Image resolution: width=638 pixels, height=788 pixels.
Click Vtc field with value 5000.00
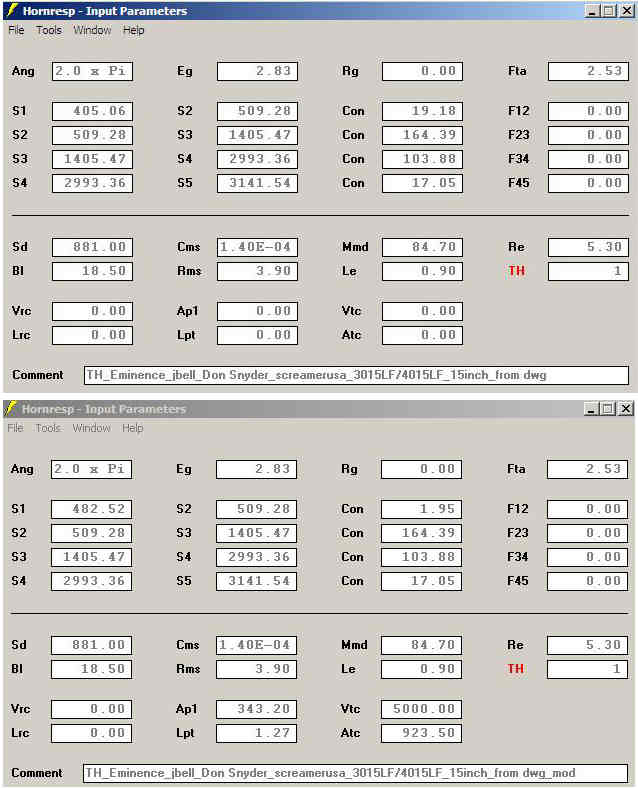click(x=421, y=709)
